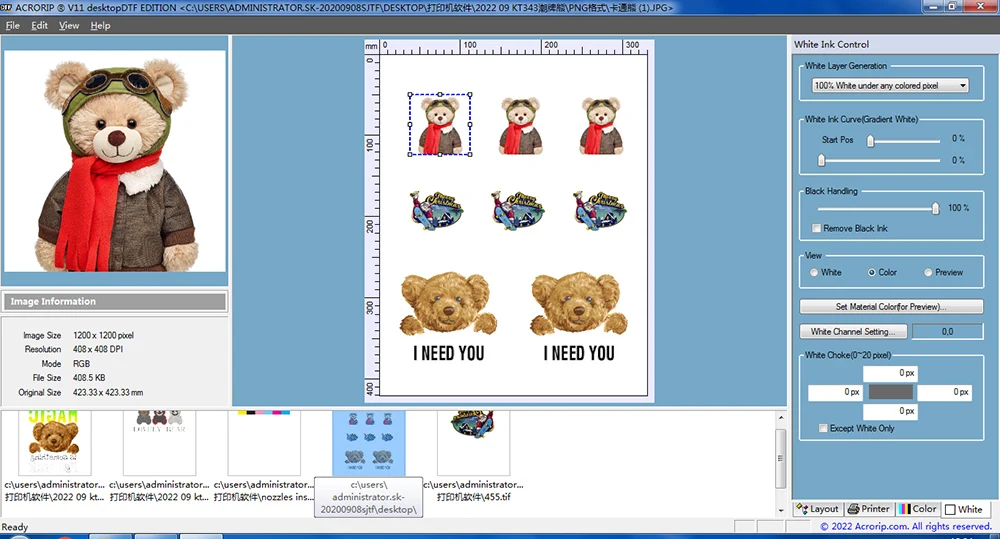Open the Help menu
The width and height of the screenshot is (1000, 539).
click(100, 26)
